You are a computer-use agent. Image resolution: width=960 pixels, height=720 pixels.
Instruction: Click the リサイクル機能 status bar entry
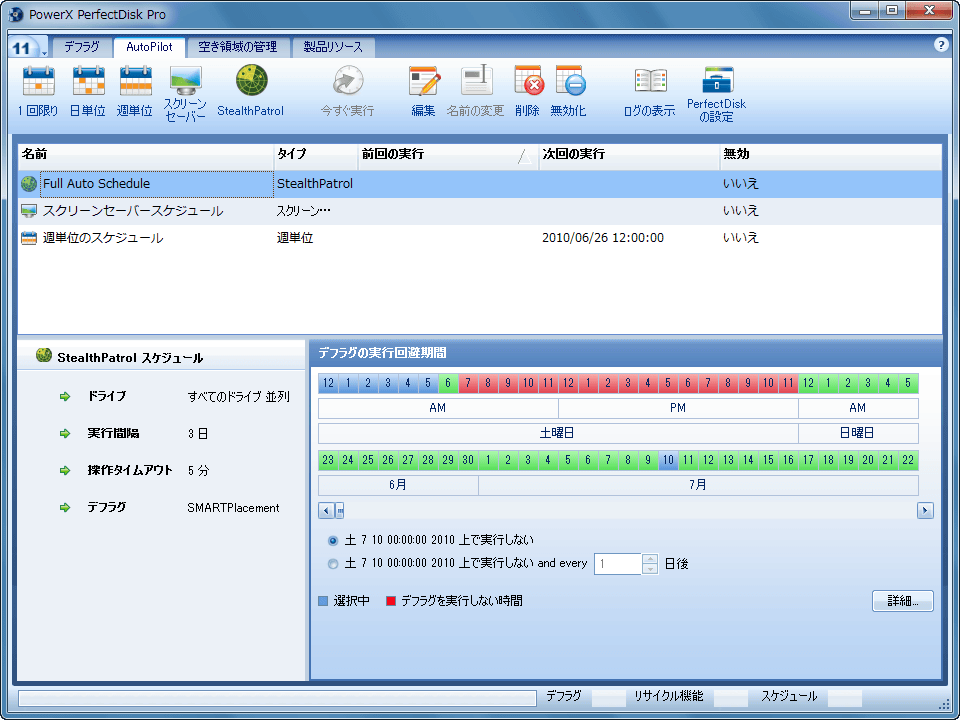(669, 696)
